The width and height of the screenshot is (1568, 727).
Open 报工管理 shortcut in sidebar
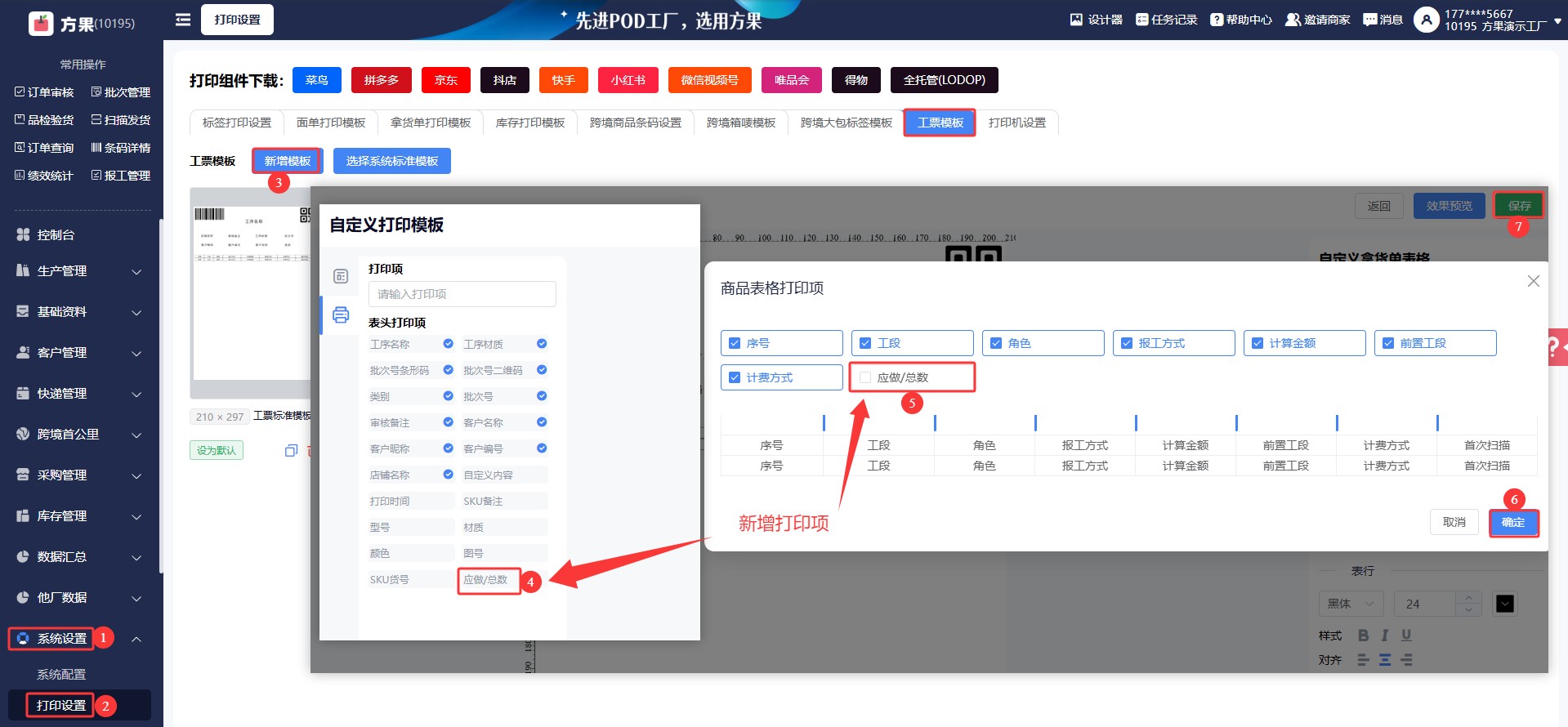coord(121,176)
